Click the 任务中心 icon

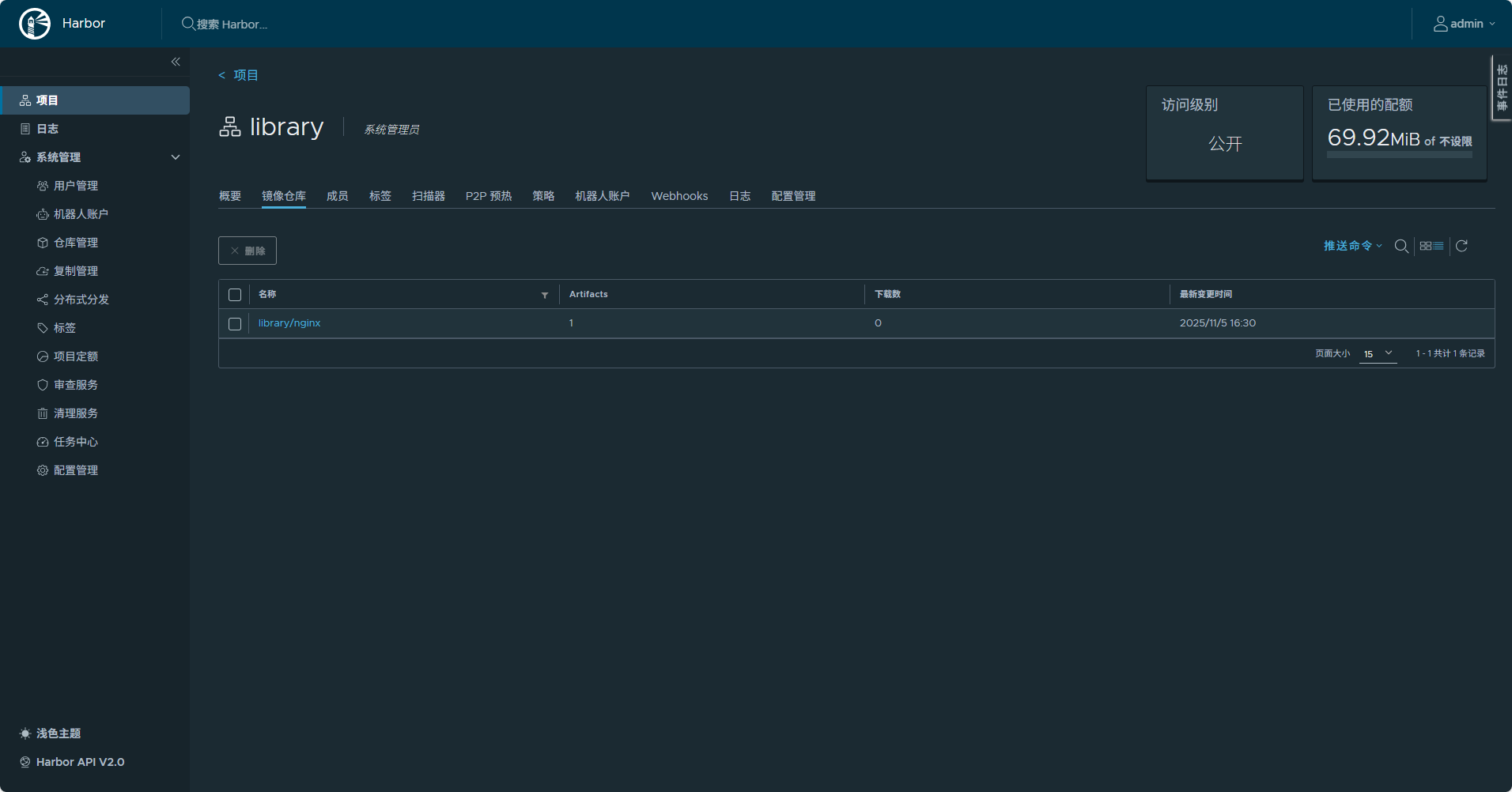click(x=43, y=442)
